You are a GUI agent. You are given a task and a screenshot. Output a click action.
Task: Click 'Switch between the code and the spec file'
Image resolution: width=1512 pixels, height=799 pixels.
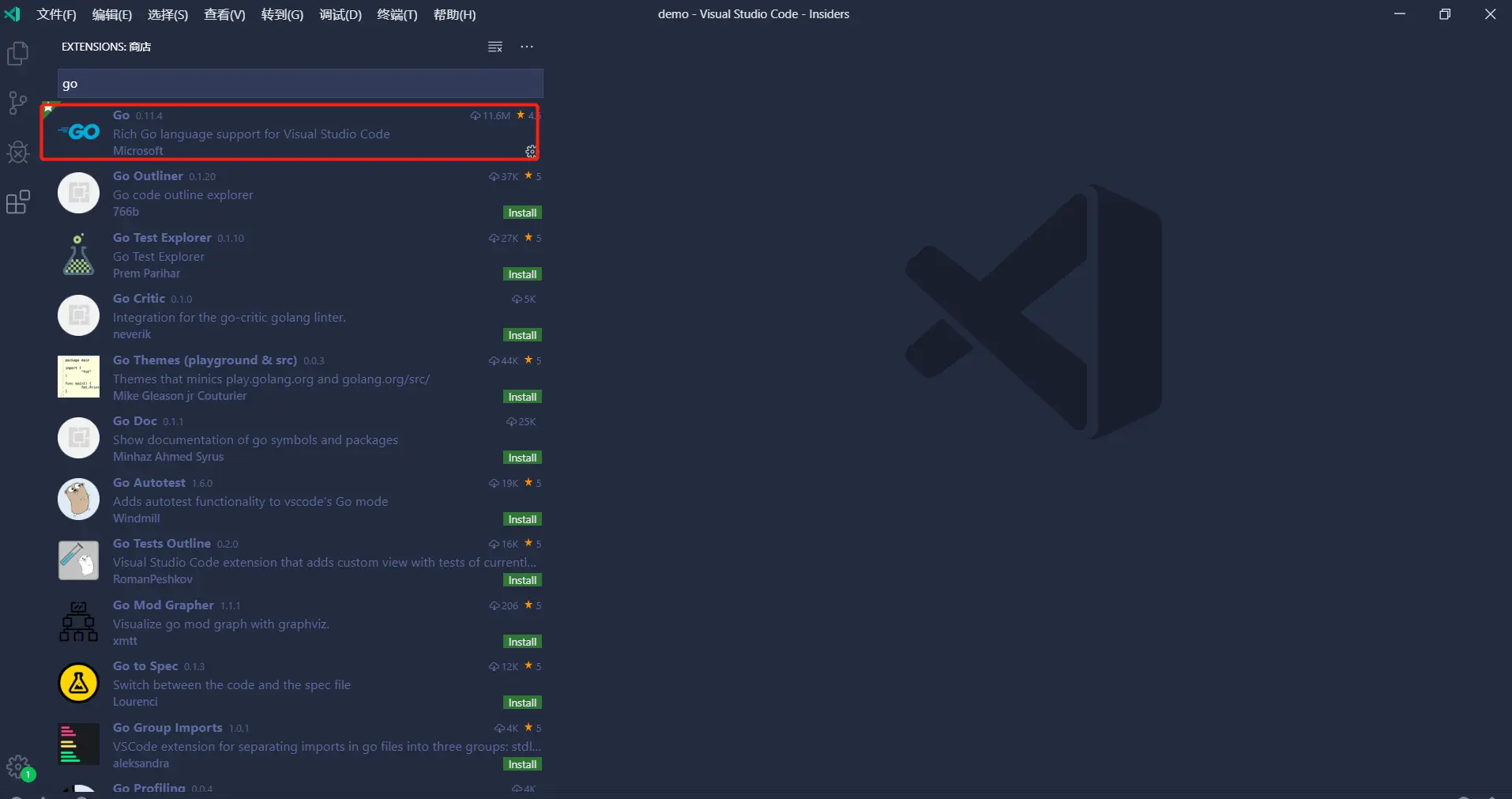231,685
